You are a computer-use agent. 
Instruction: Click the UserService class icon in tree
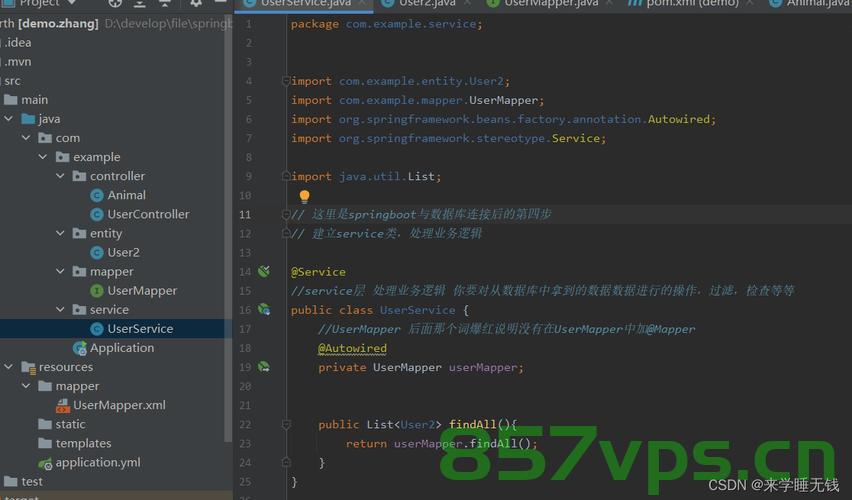[x=97, y=329]
